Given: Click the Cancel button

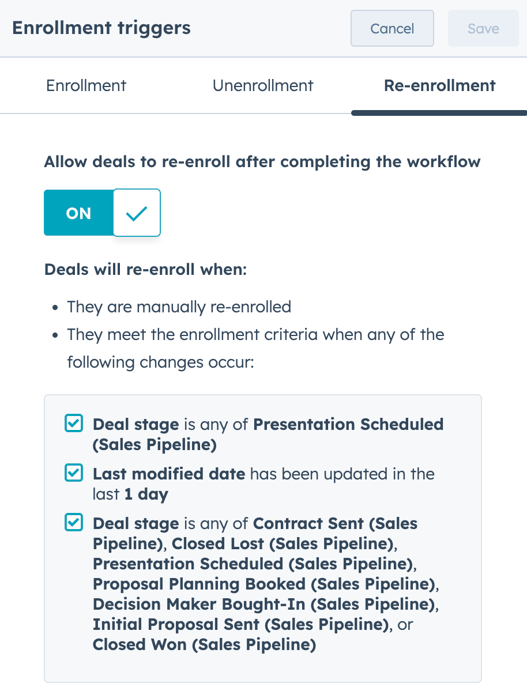Looking at the screenshot, I should click(392, 28).
